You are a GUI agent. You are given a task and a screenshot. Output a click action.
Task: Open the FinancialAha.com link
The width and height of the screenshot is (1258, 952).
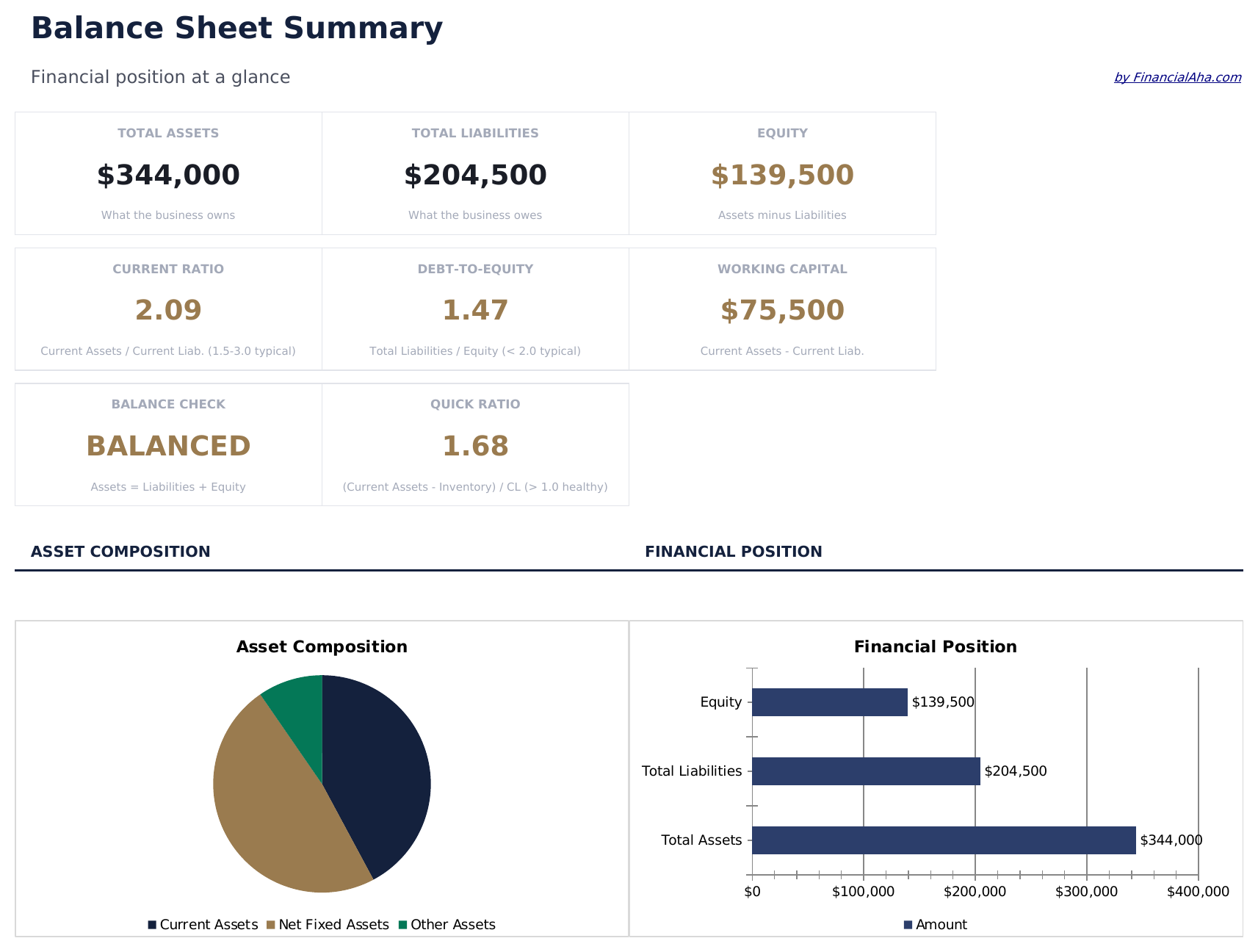(x=1177, y=77)
